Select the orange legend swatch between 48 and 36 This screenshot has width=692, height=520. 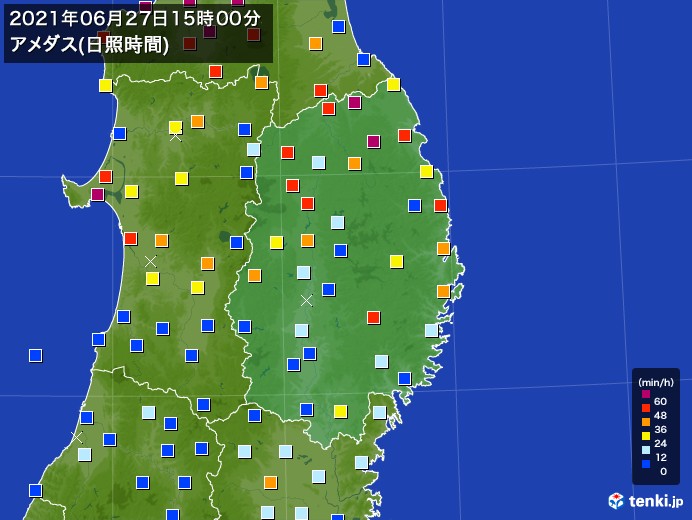pyautogui.click(x=646, y=422)
